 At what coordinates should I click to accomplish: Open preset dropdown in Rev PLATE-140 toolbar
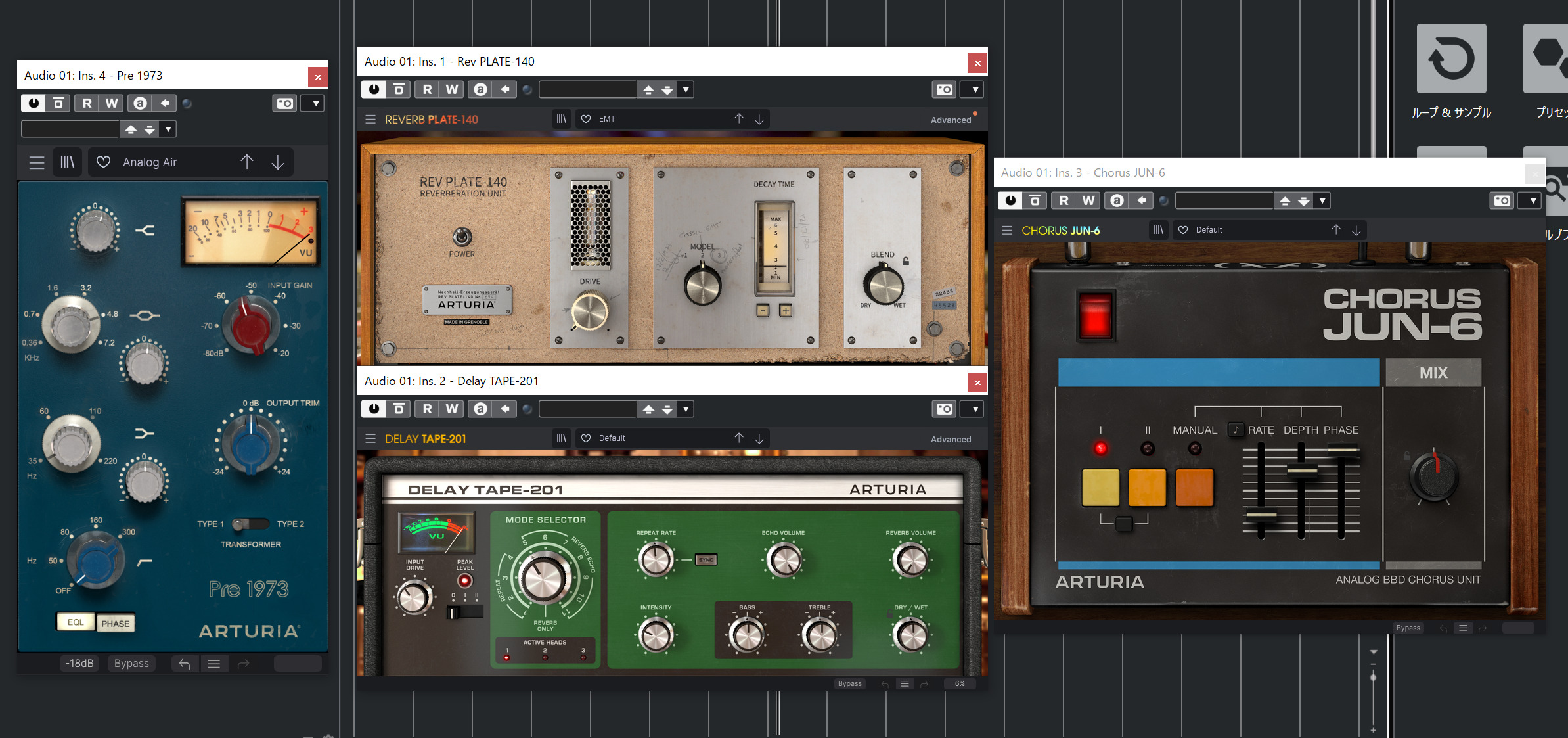[686, 89]
